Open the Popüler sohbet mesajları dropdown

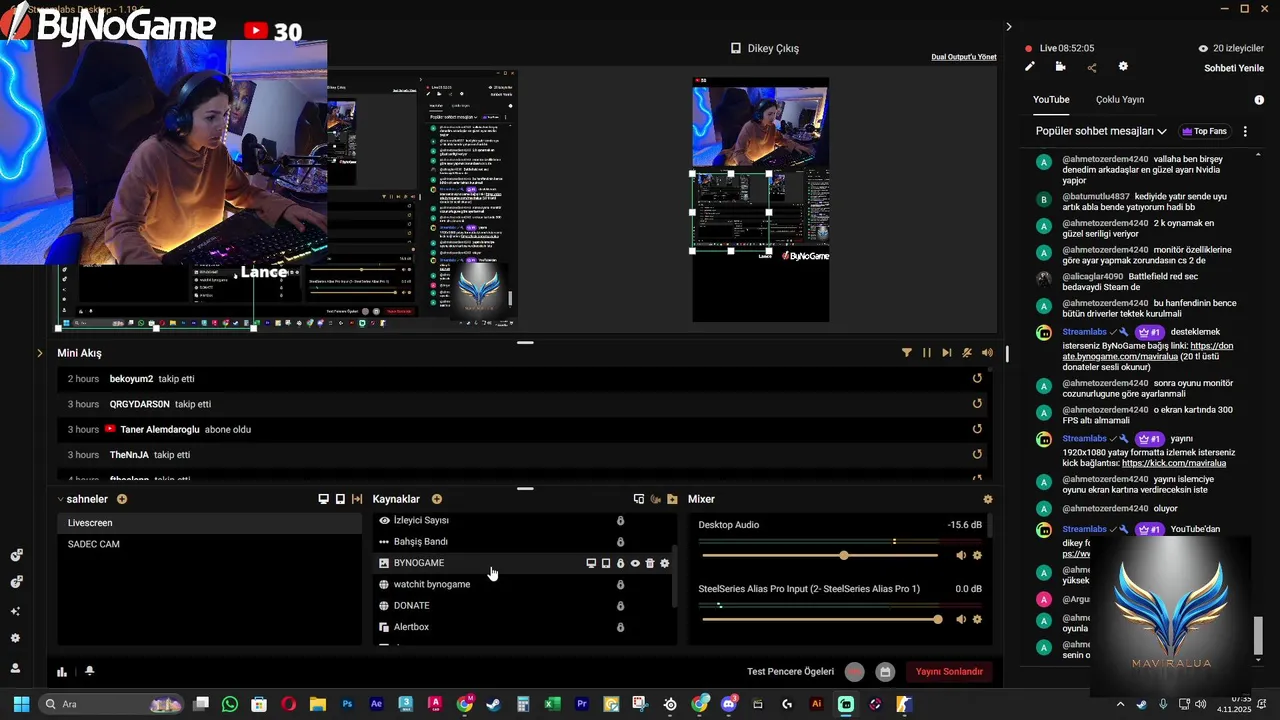click(1101, 131)
